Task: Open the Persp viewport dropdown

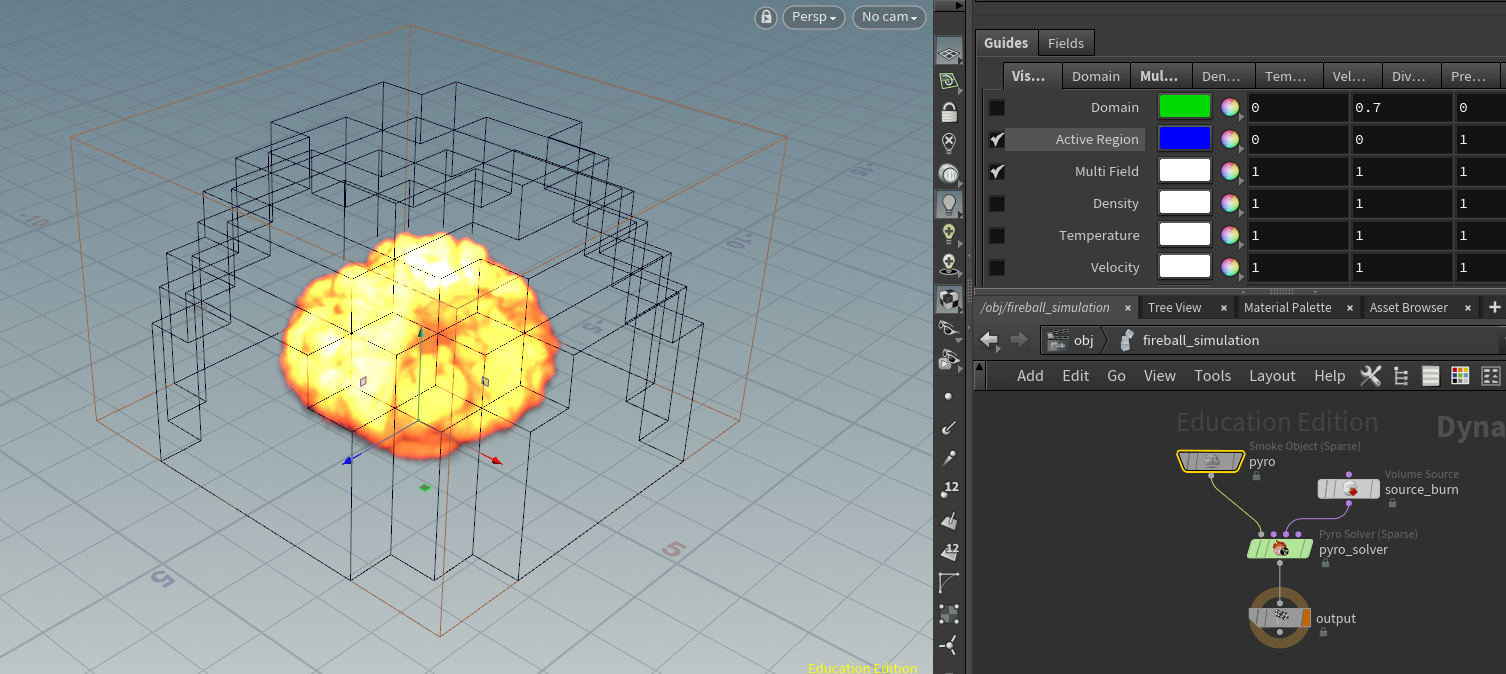Action: tap(813, 17)
